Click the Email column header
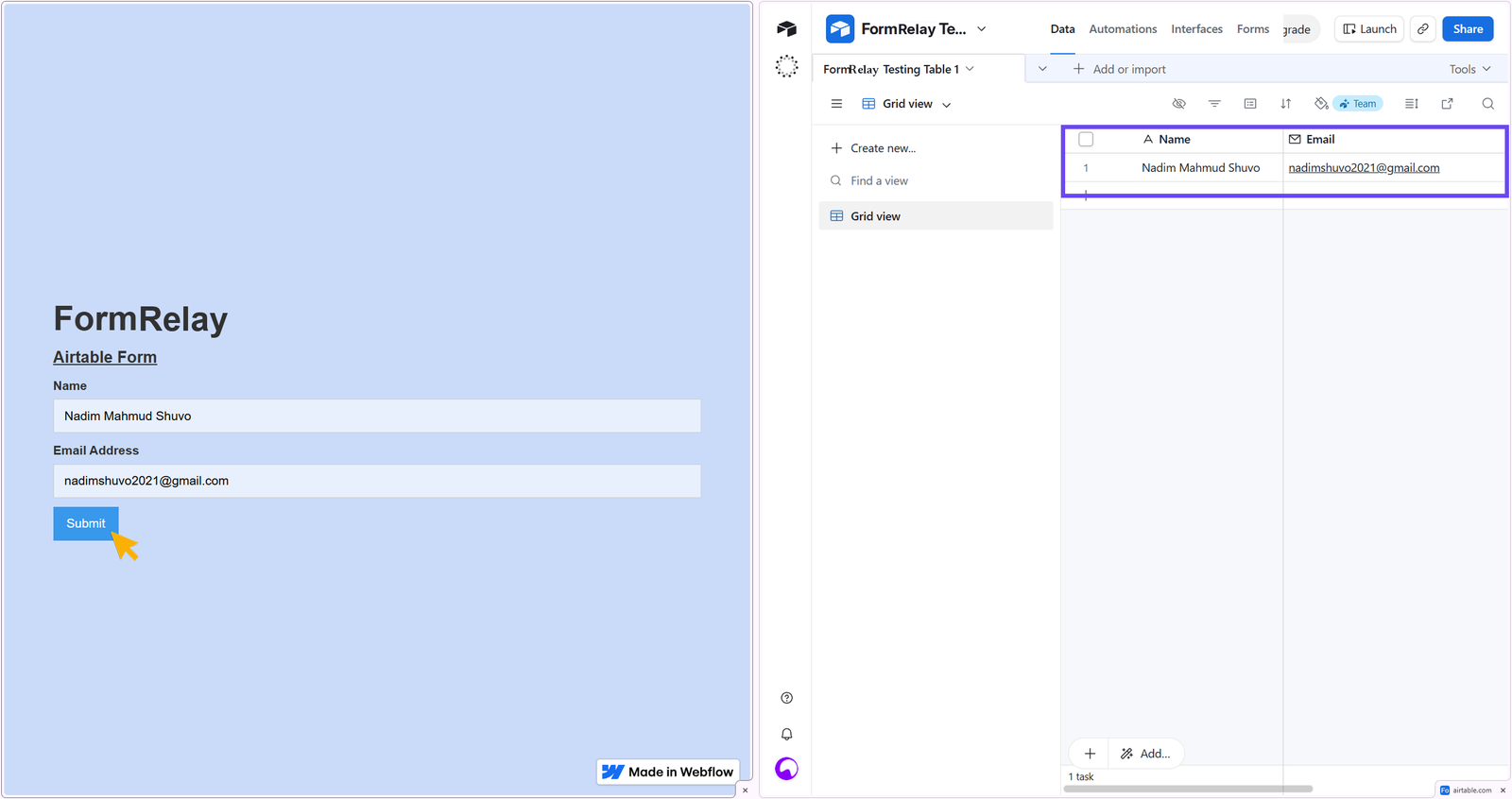 tap(1394, 139)
